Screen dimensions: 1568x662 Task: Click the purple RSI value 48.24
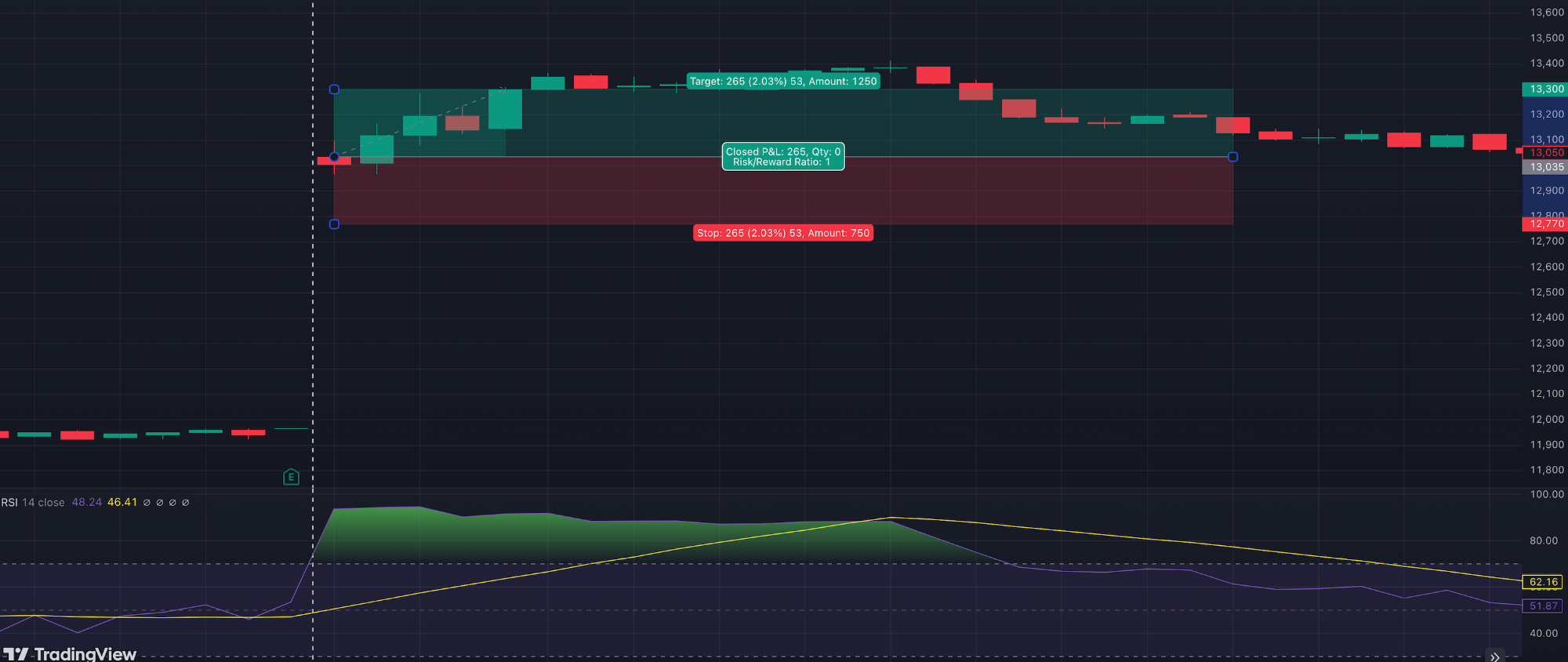tap(87, 502)
